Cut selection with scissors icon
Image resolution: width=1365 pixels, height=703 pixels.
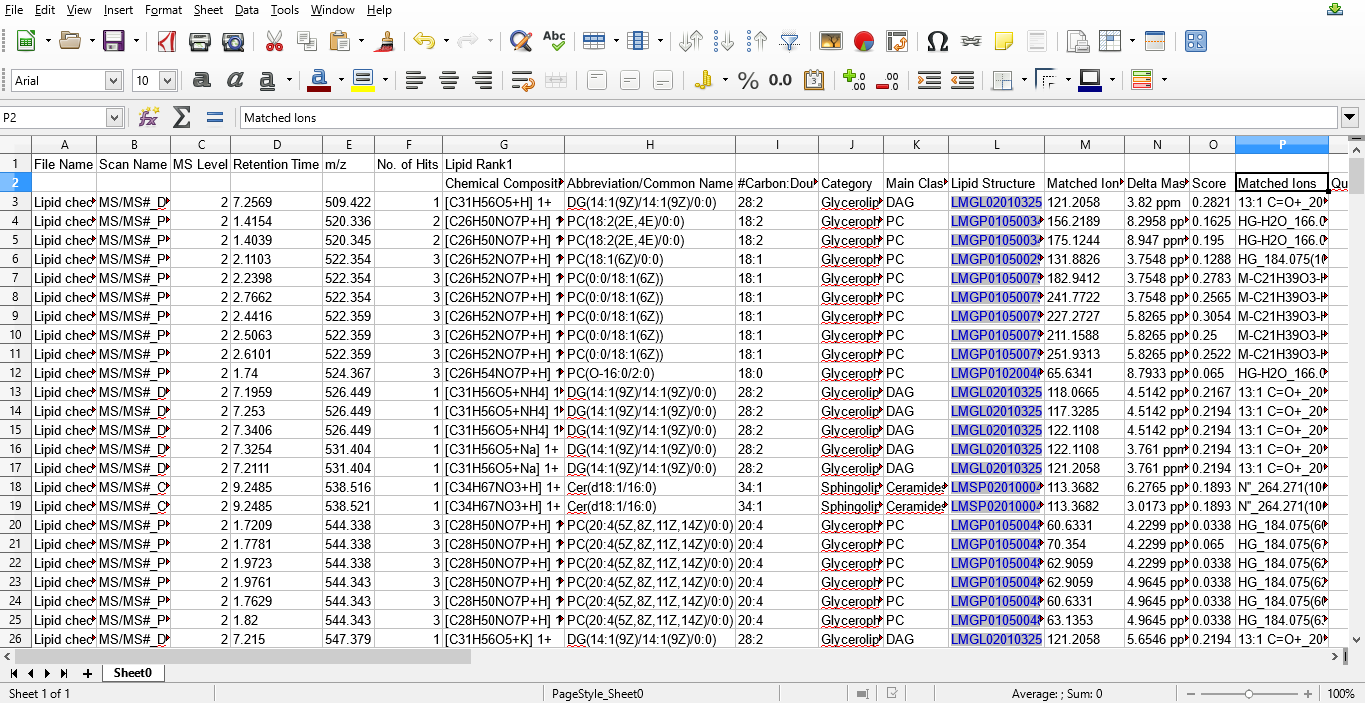point(274,41)
